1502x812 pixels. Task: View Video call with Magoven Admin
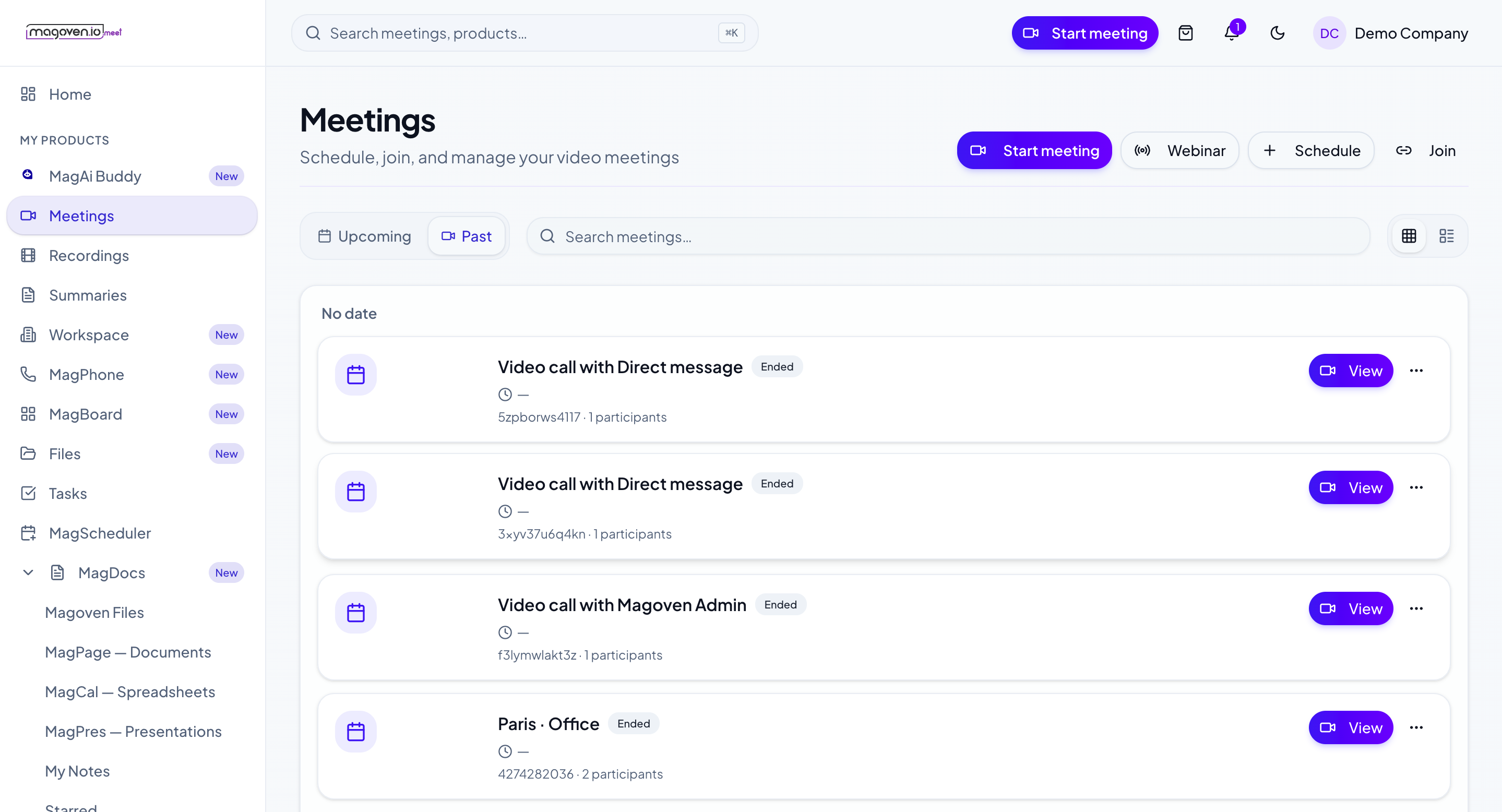[1351, 608]
